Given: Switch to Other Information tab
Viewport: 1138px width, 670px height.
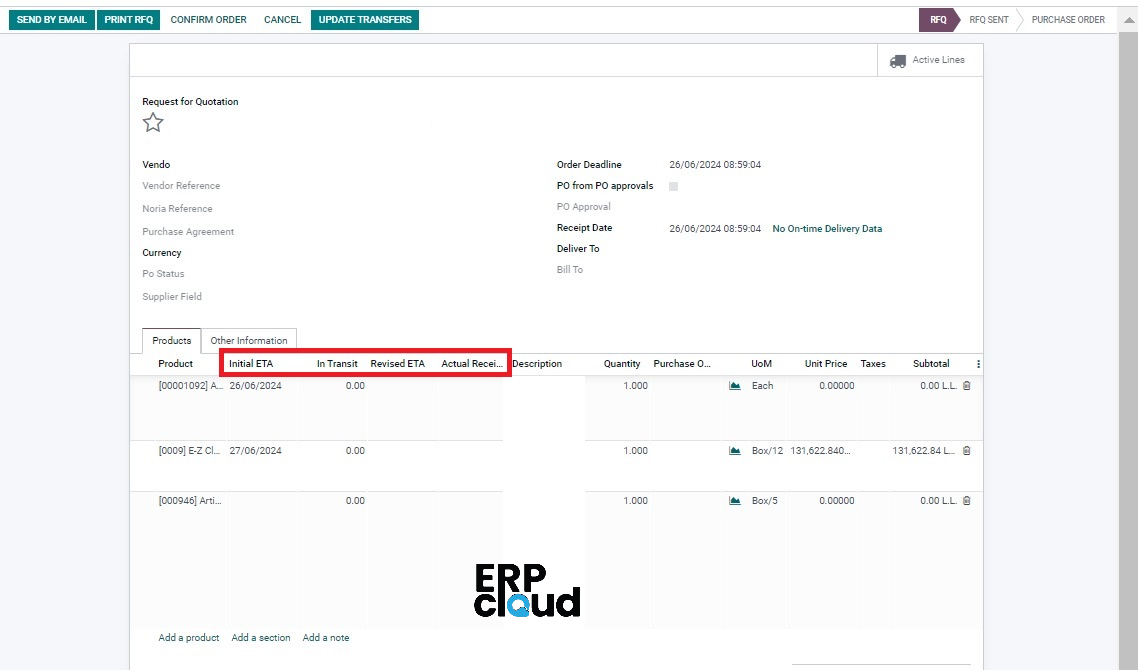Looking at the screenshot, I should [x=249, y=341].
